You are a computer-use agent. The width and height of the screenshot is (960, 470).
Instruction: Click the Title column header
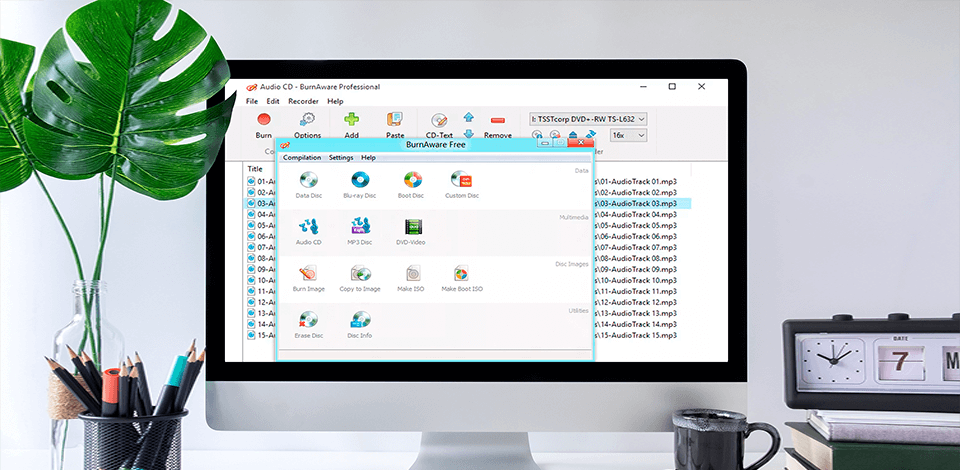tap(255, 169)
